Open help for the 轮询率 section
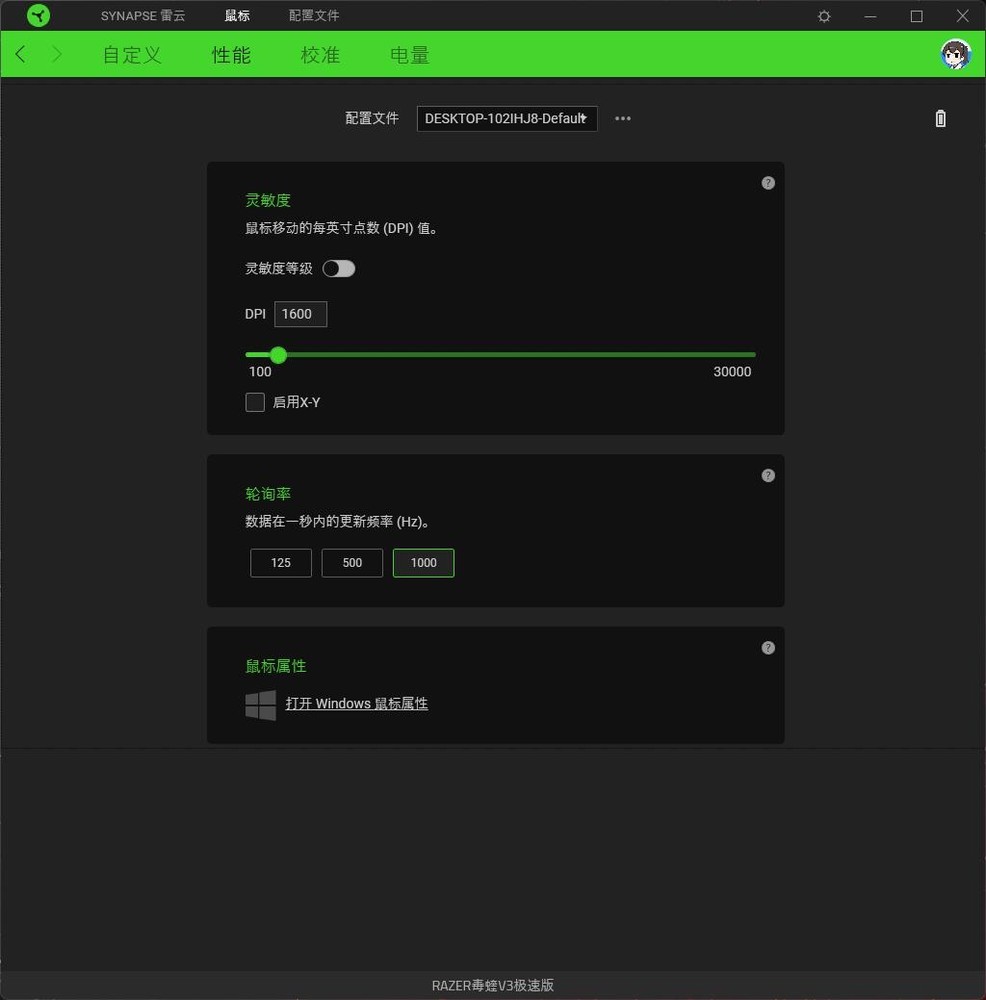Screen dimensions: 986x1000 [x=768, y=476]
